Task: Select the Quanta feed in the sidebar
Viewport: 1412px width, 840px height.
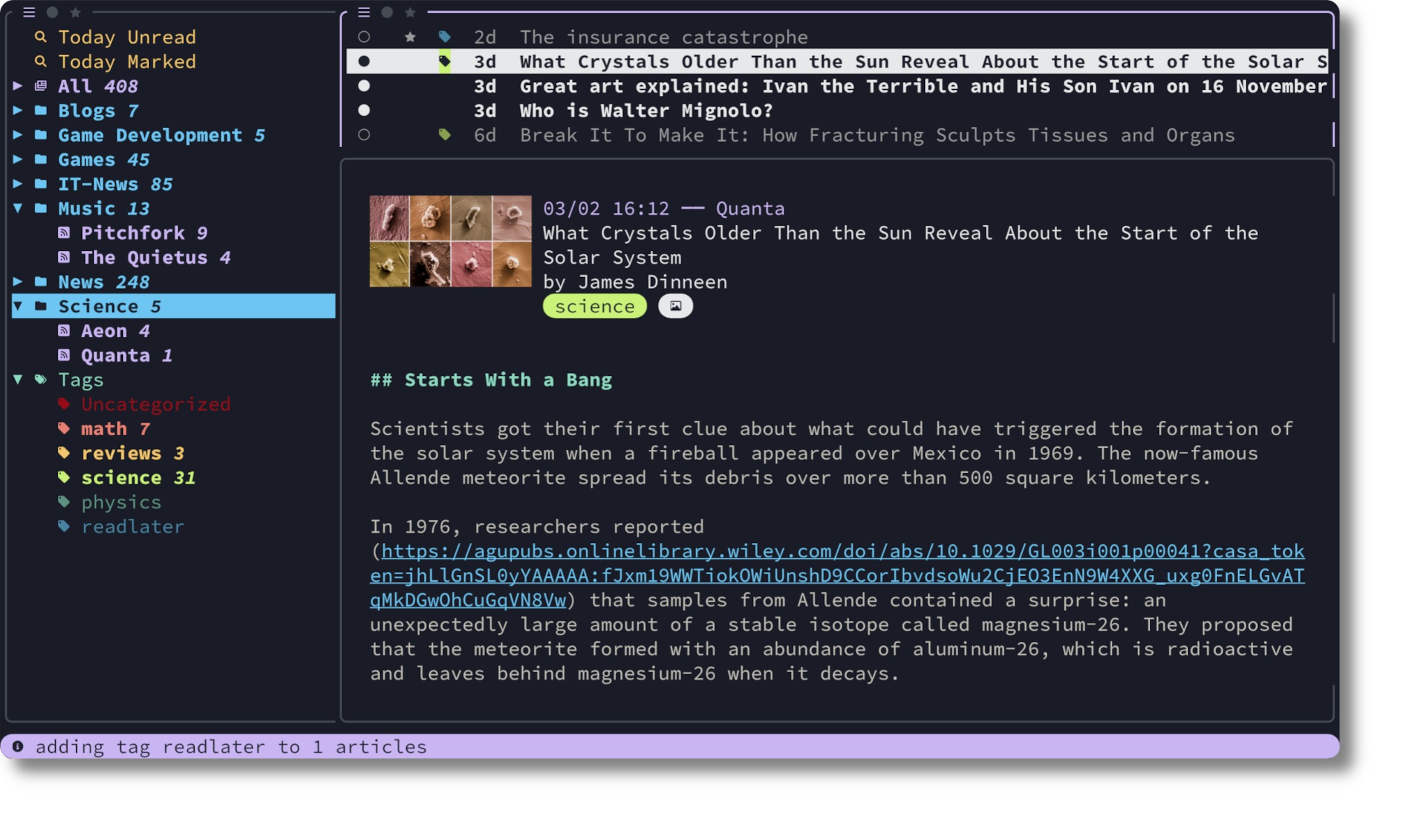Action: tap(115, 355)
